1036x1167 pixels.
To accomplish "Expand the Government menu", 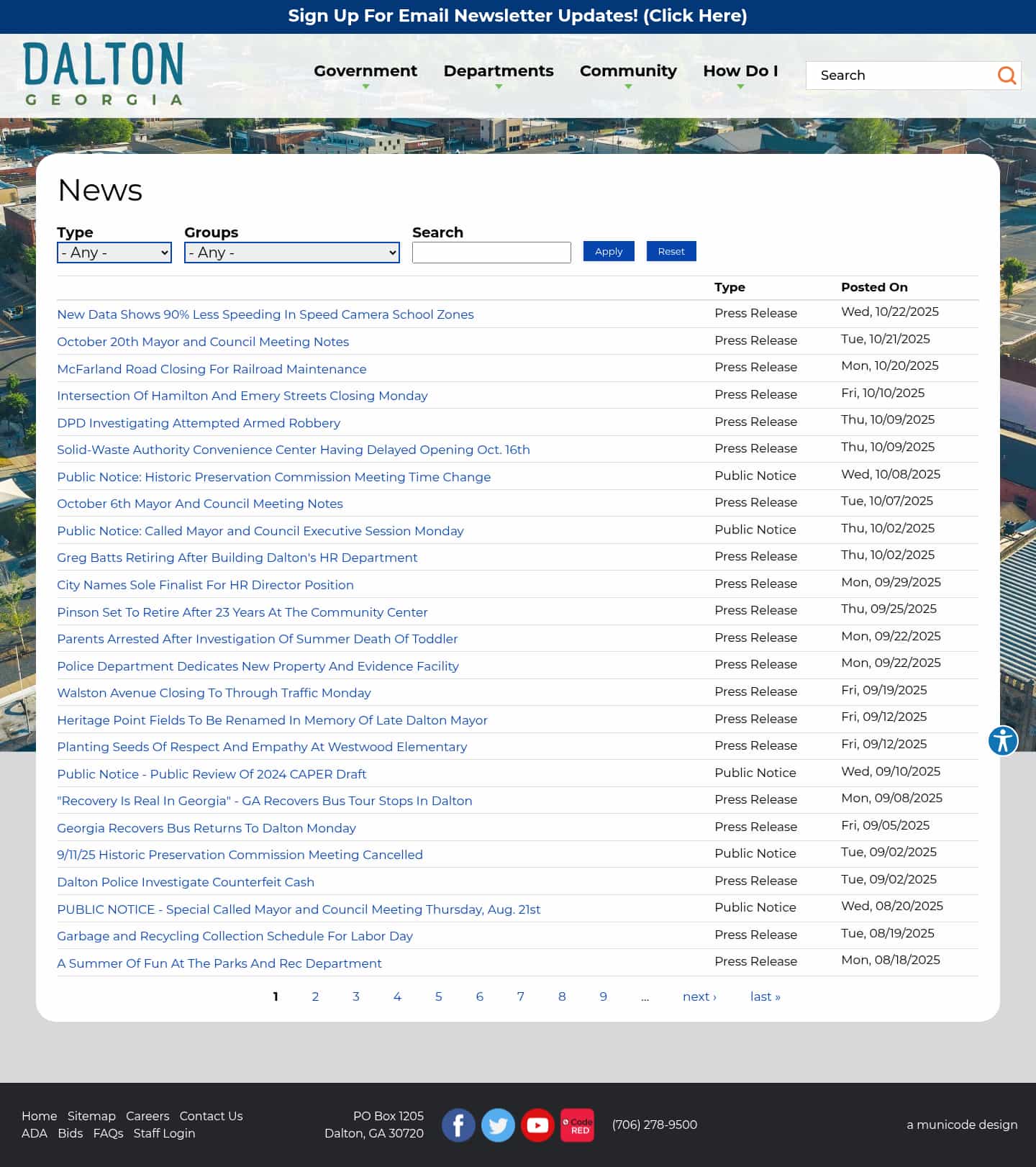I will 365,71.
